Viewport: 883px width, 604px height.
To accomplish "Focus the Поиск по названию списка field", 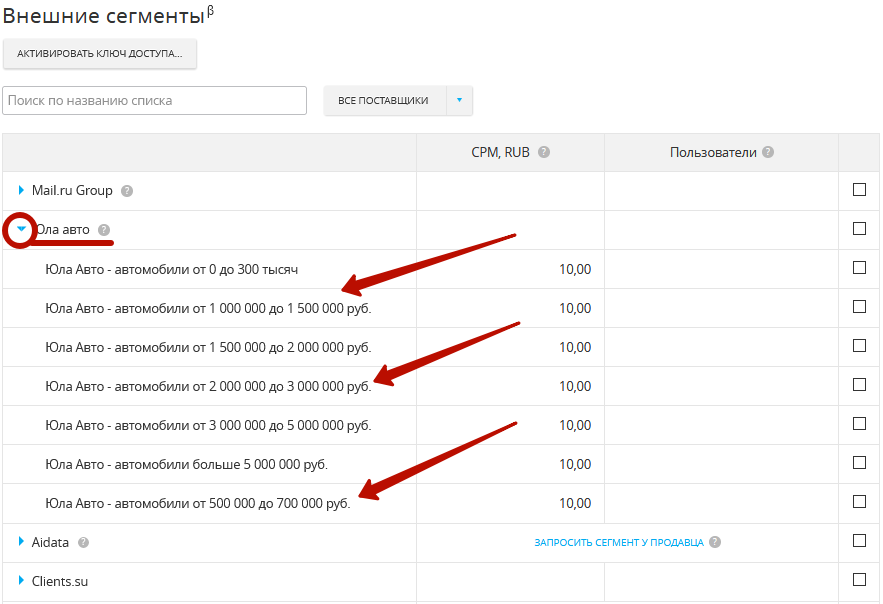I will [154, 100].
